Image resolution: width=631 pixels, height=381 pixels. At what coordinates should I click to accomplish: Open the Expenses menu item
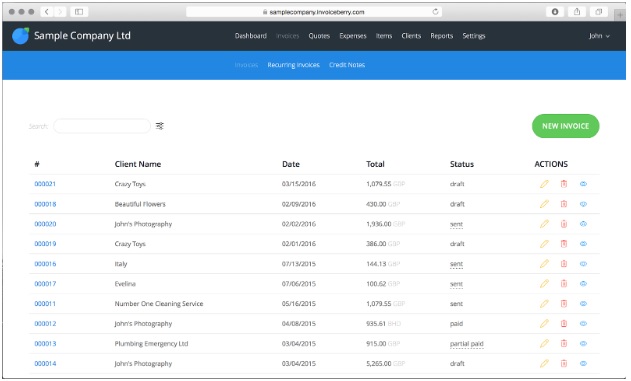[353, 36]
